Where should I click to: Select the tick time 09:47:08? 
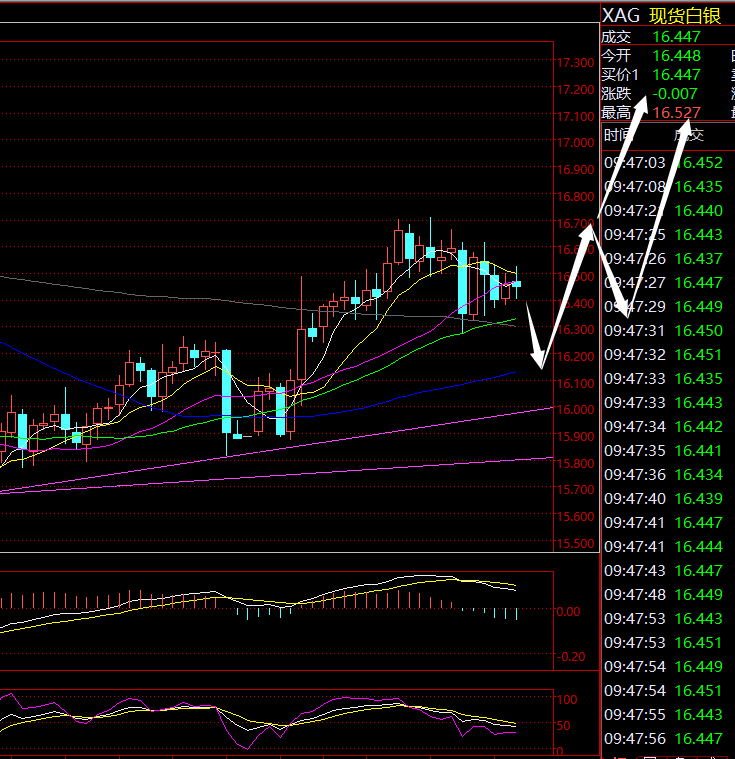[635, 187]
